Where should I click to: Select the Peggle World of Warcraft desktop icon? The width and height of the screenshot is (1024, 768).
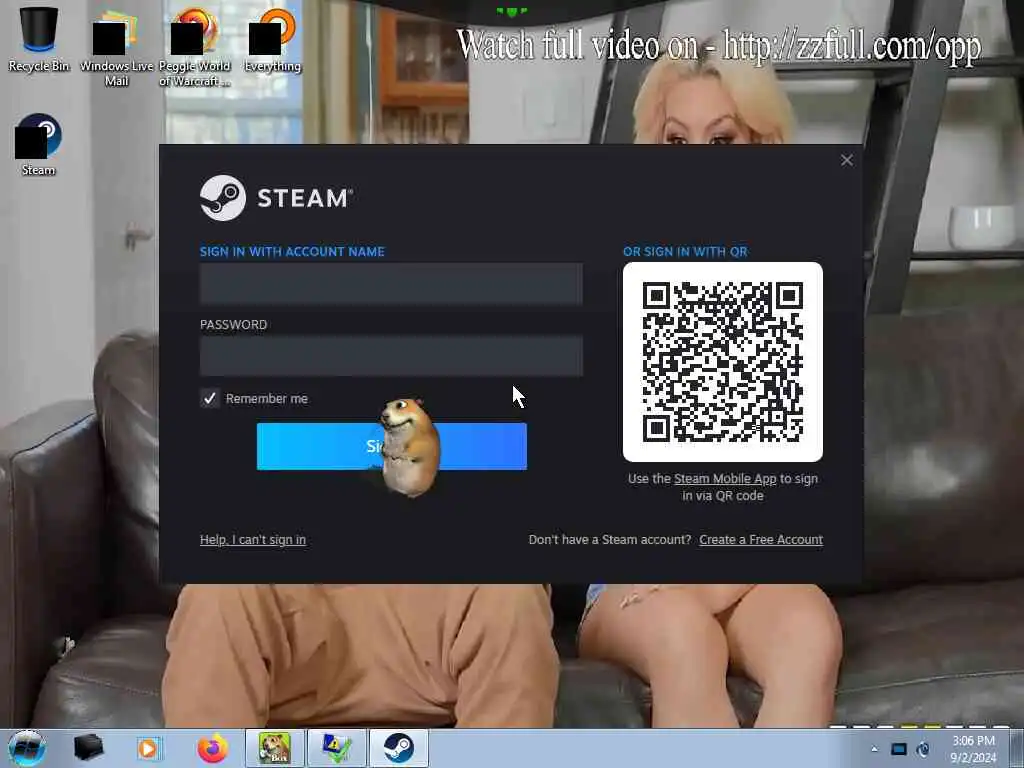195,46
